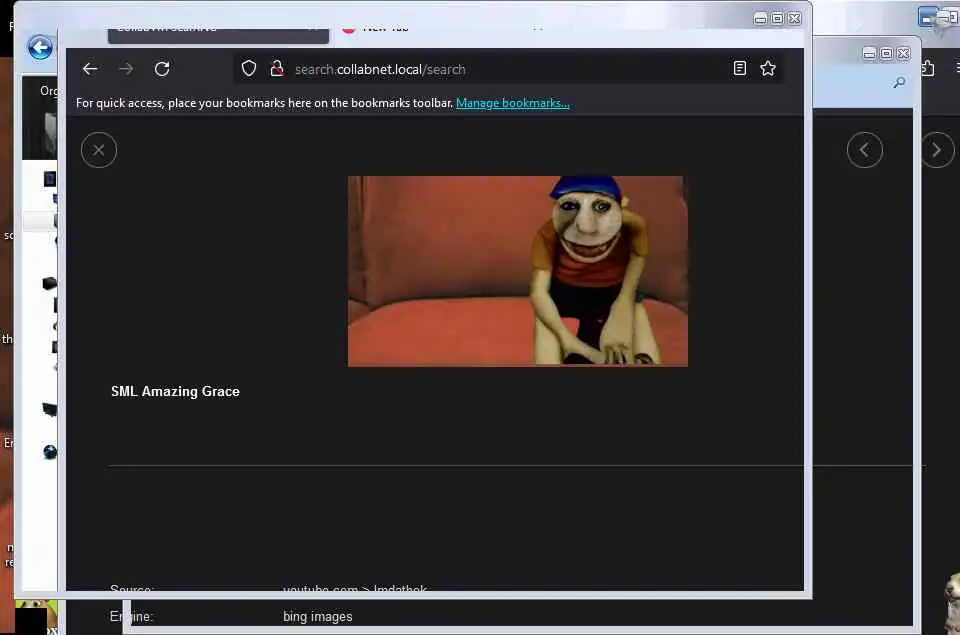
Task: Close the image preview with X circle
Action: point(99,150)
